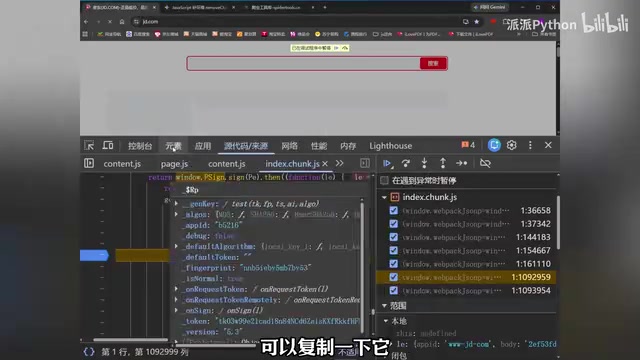The width and height of the screenshot is (640, 360).
Task: Uncheck the breakpoint at 1:37342
Action: (x=393, y=224)
